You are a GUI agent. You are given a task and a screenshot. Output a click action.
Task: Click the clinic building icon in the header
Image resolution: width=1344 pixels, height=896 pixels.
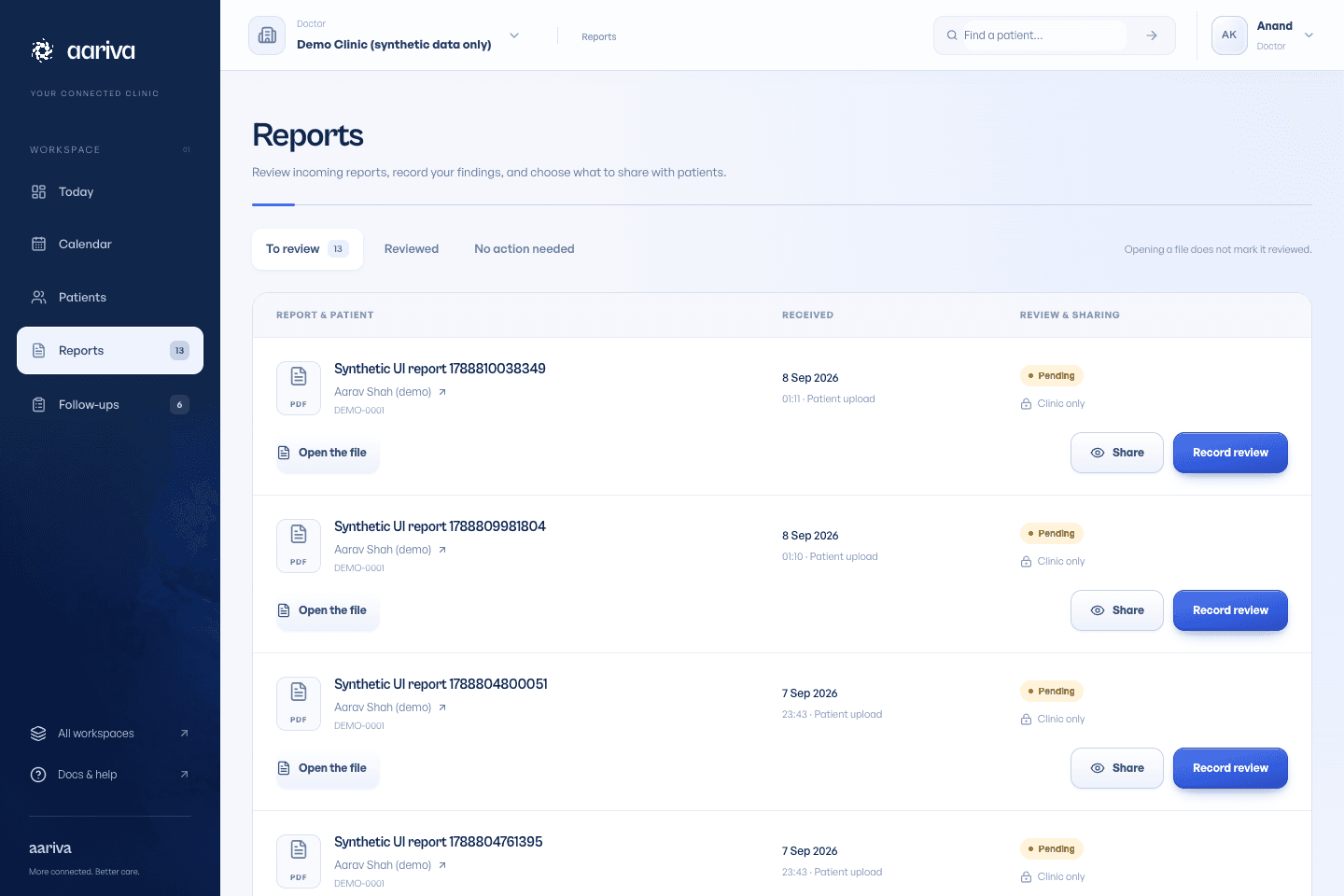267,35
